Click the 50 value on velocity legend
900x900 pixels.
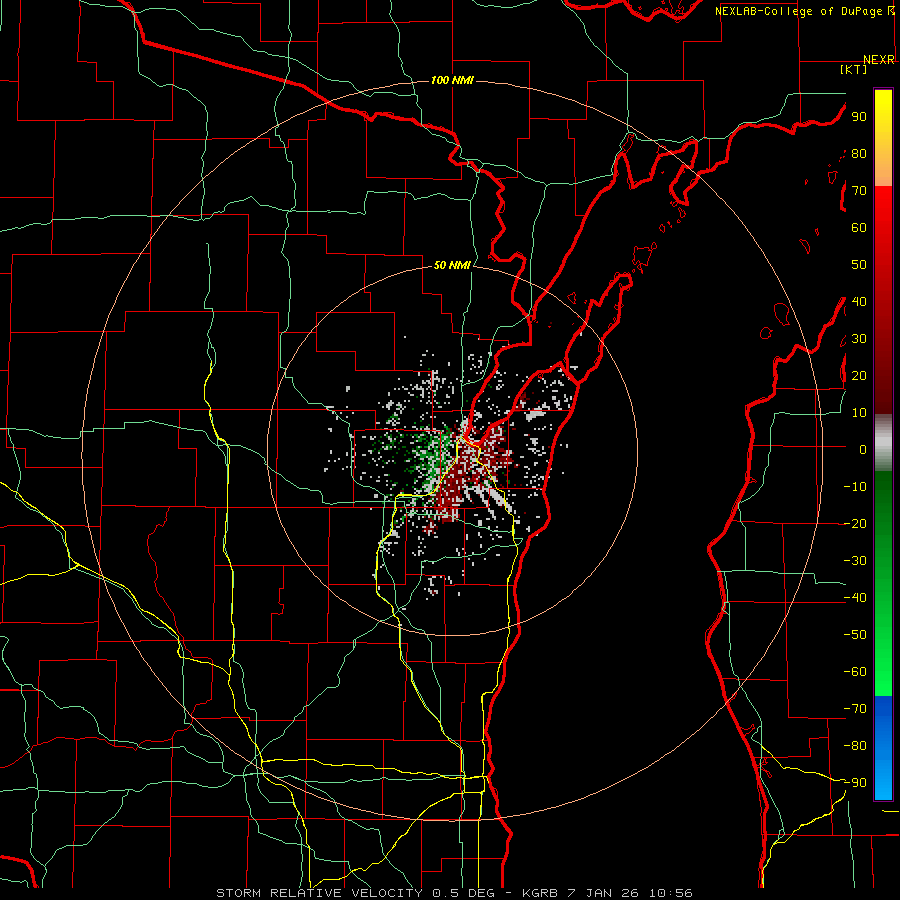[x=859, y=265]
